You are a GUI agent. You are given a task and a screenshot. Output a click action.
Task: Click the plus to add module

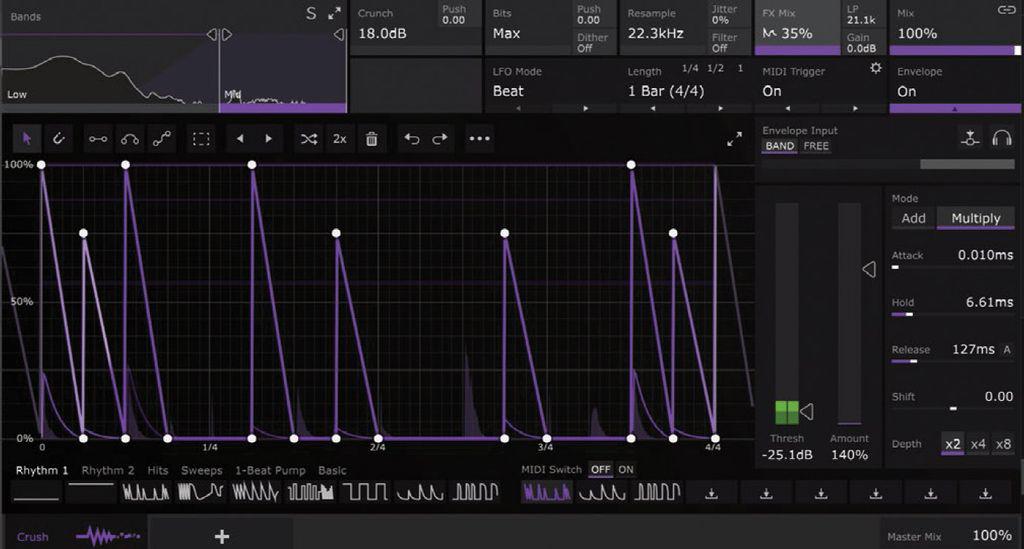[x=222, y=536]
